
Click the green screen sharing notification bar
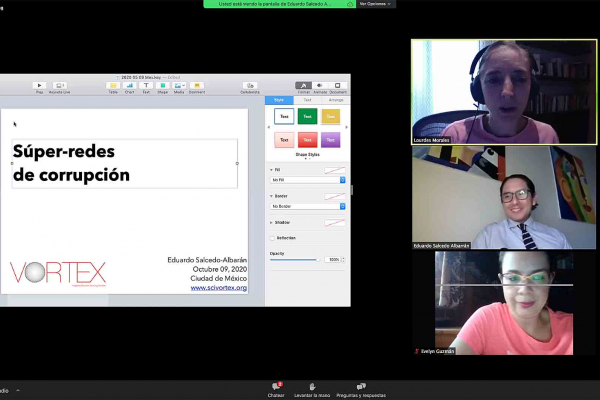point(279,4)
